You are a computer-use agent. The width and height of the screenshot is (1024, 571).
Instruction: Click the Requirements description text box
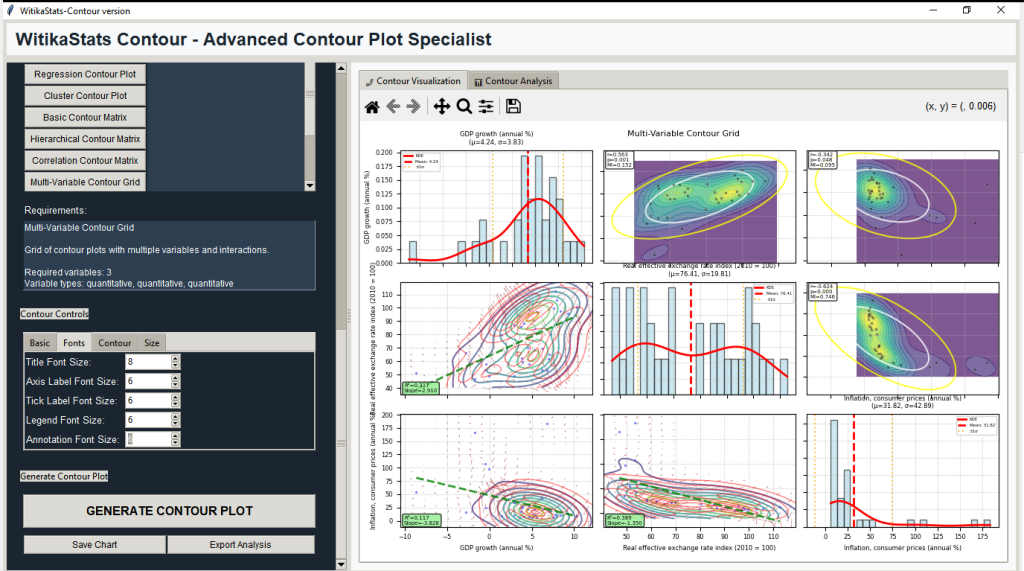169,255
